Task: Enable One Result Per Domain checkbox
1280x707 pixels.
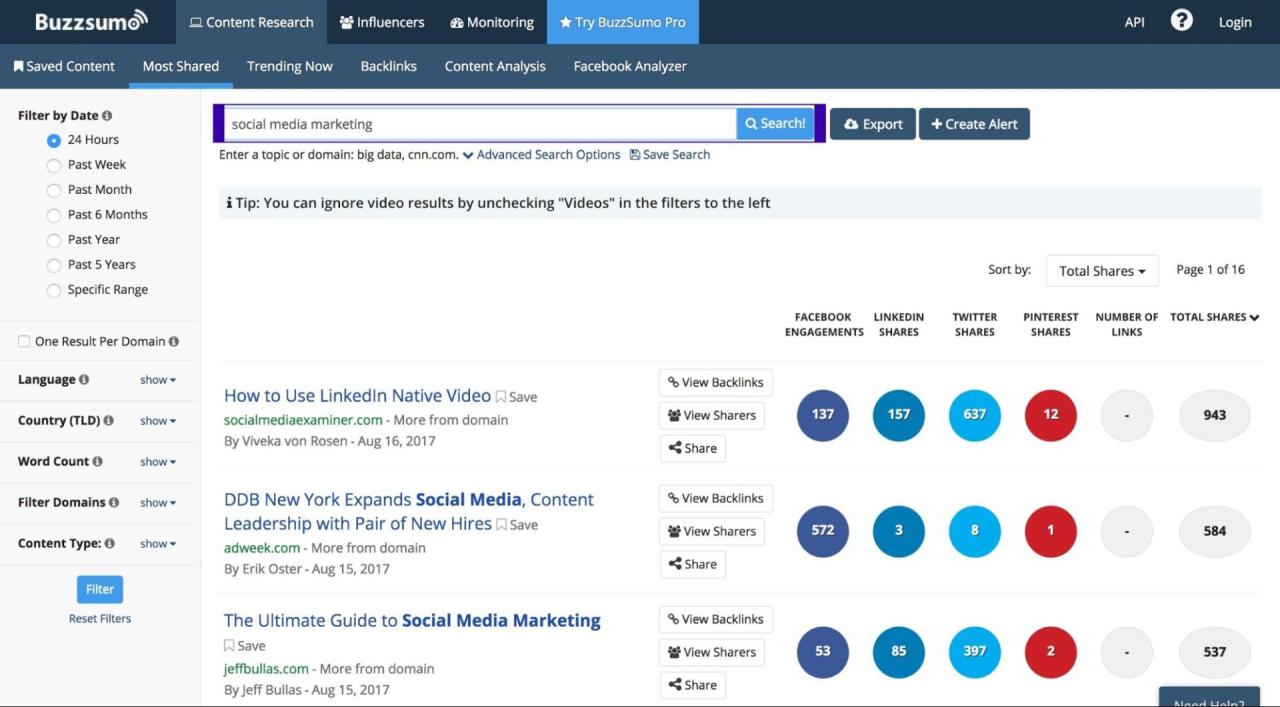Action: point(24,342)
